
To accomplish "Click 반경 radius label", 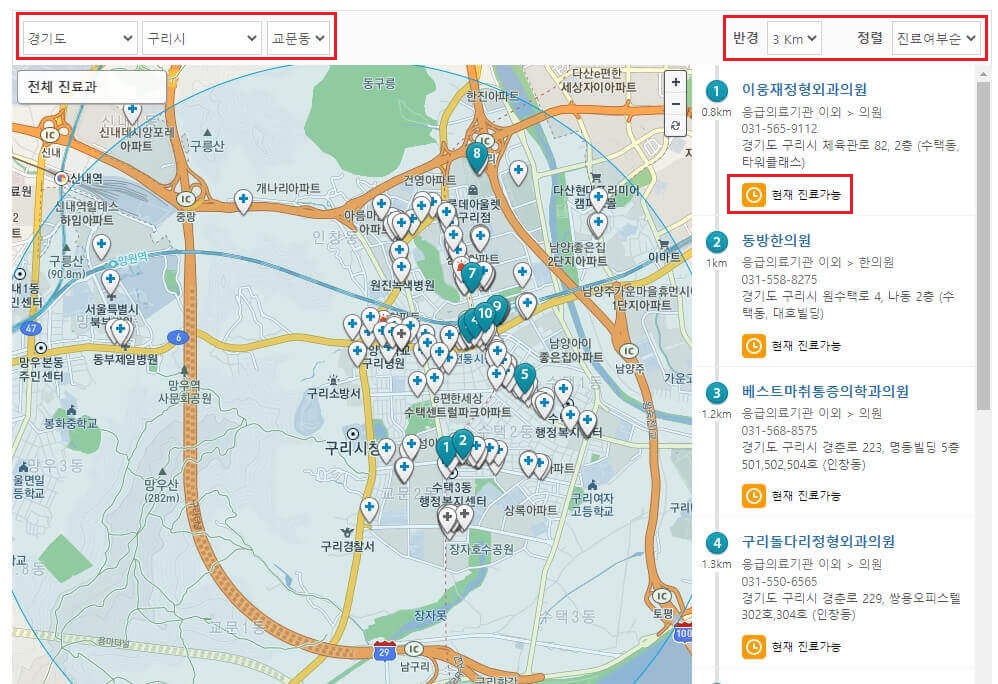I will [745, 38].
